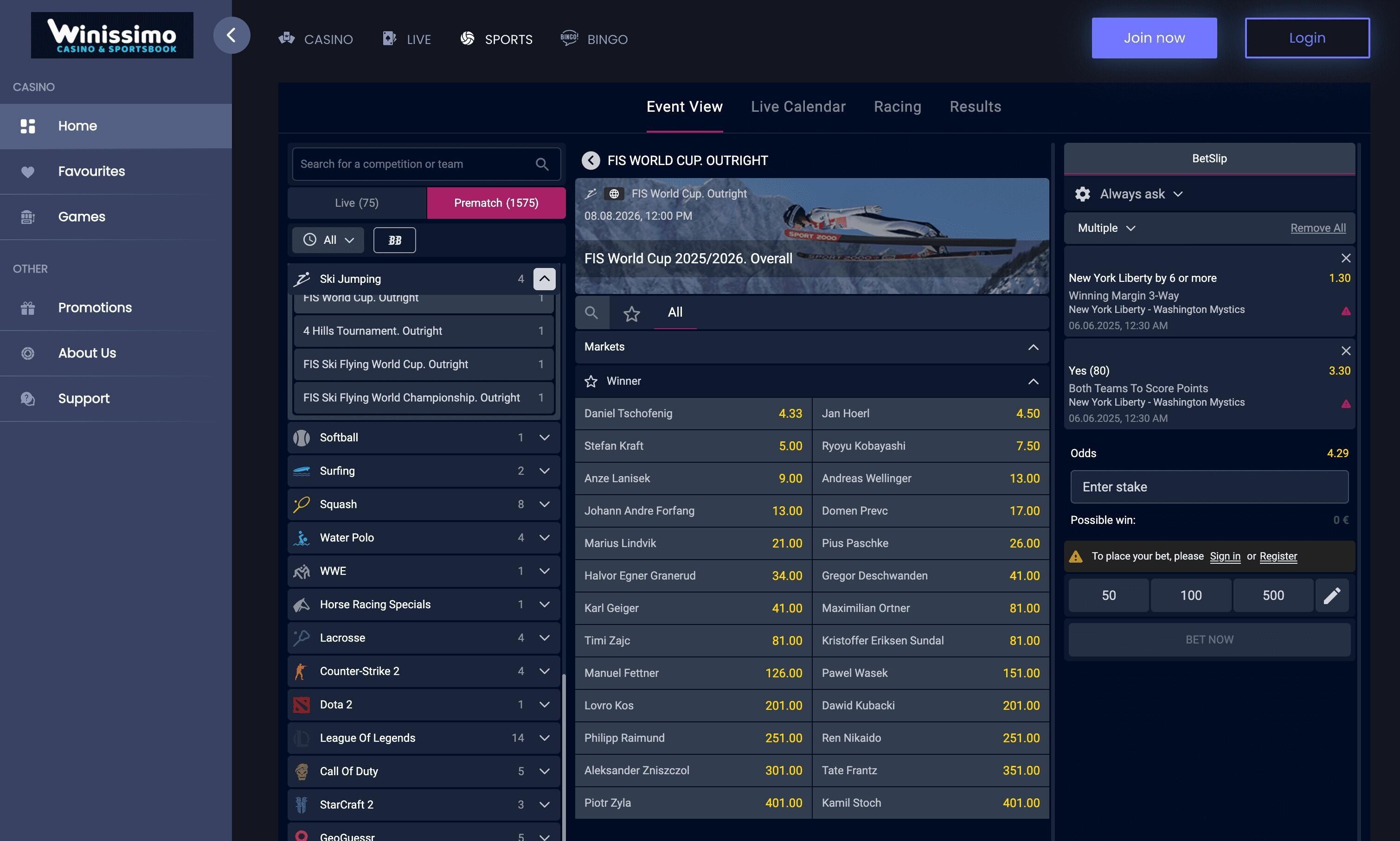Viewport: 1400px width, 841px height.
Task: Show favourite markets with star tab
Action: click(x=631, y=313)
